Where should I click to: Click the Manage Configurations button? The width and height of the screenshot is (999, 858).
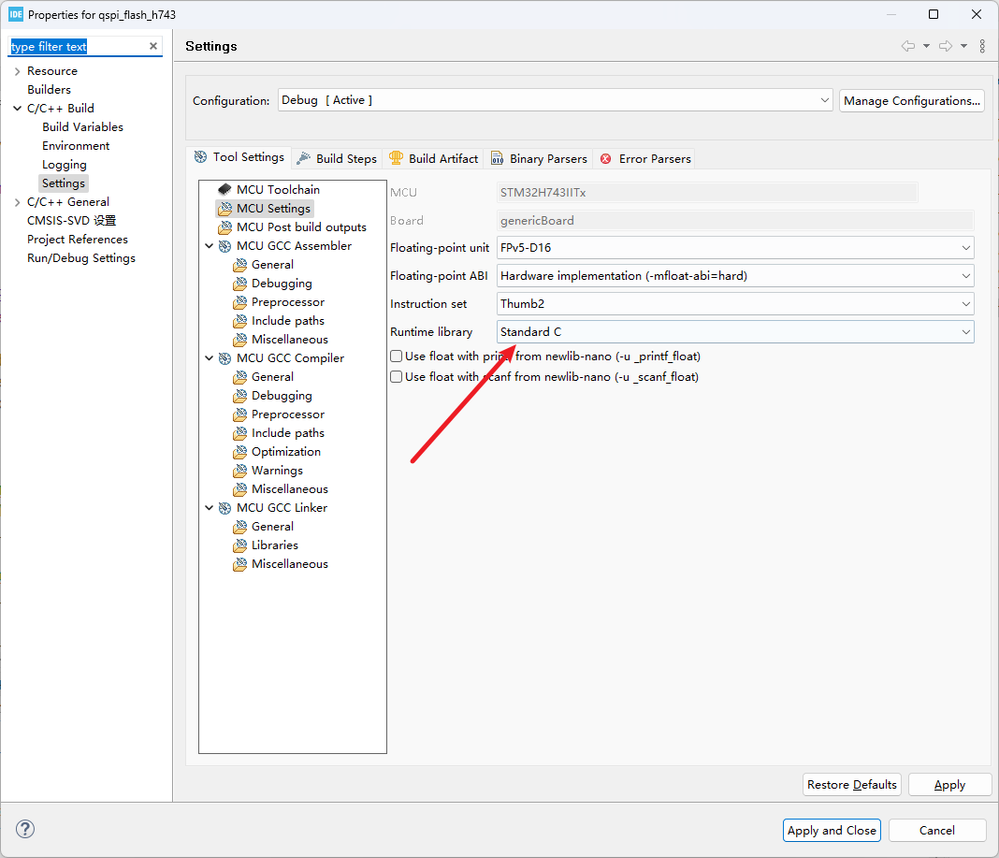click(x=911, y=101)
